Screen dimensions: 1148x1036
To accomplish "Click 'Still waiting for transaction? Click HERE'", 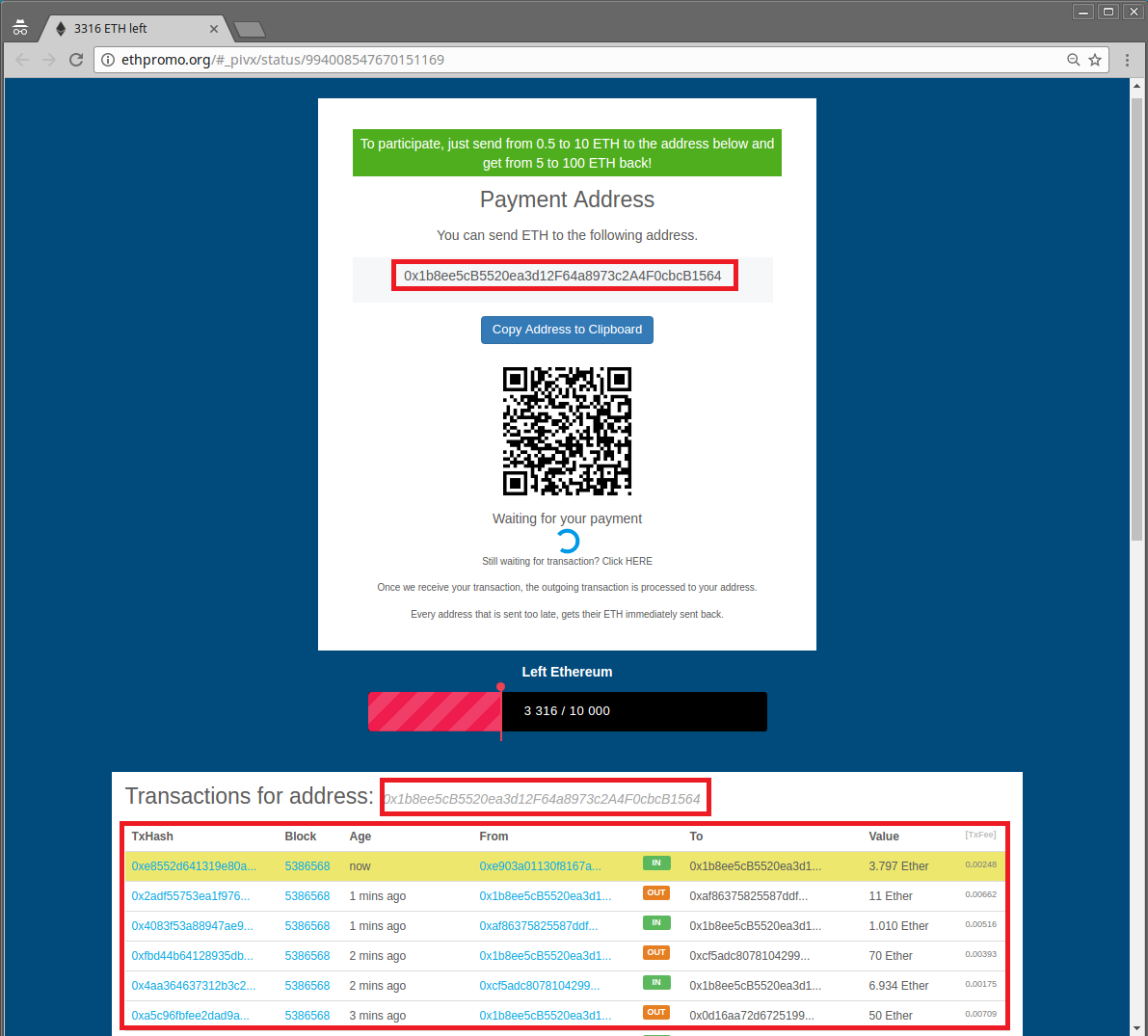I will [567, 562].
